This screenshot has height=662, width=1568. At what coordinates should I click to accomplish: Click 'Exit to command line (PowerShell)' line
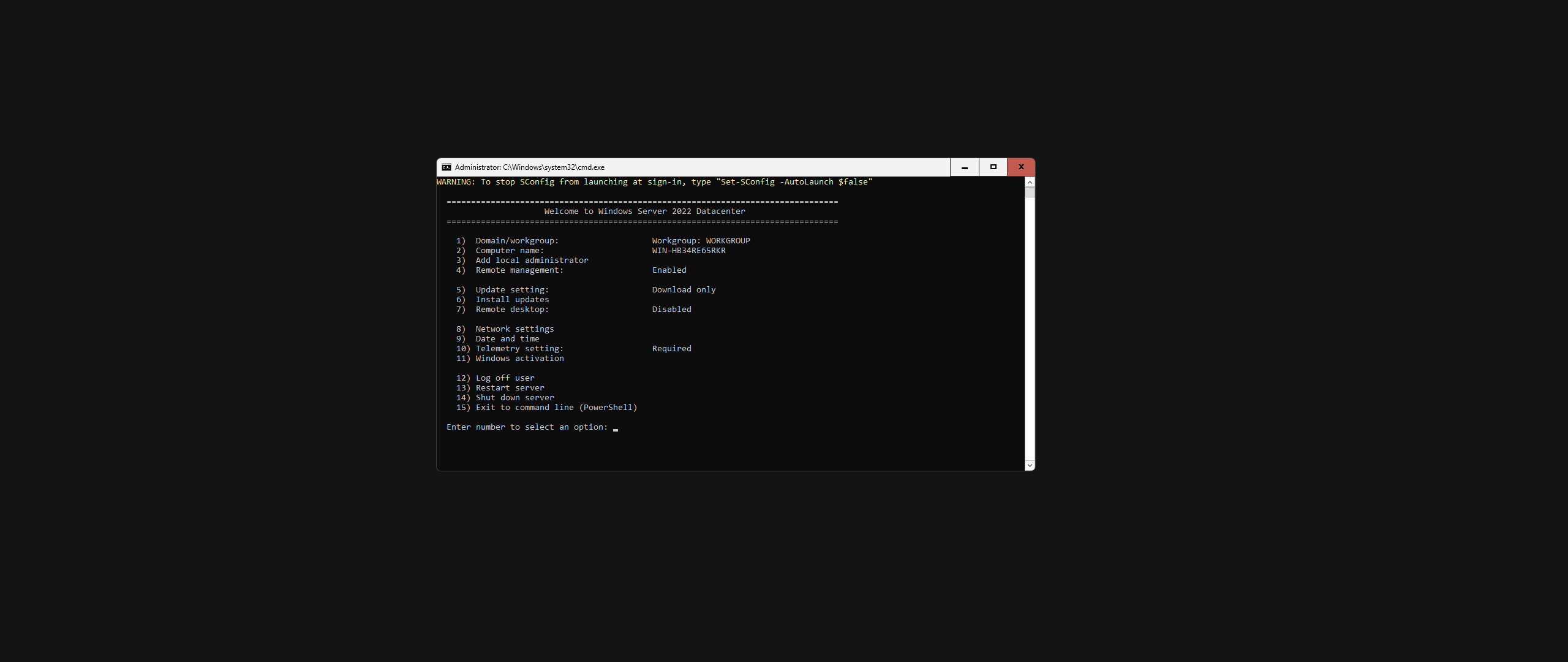point(556,408)
